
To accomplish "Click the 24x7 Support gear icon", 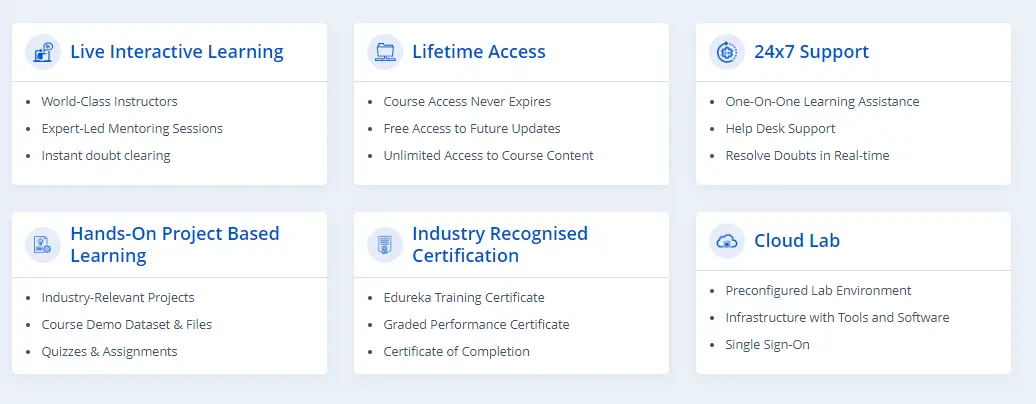I will click(x=727, y=52).
